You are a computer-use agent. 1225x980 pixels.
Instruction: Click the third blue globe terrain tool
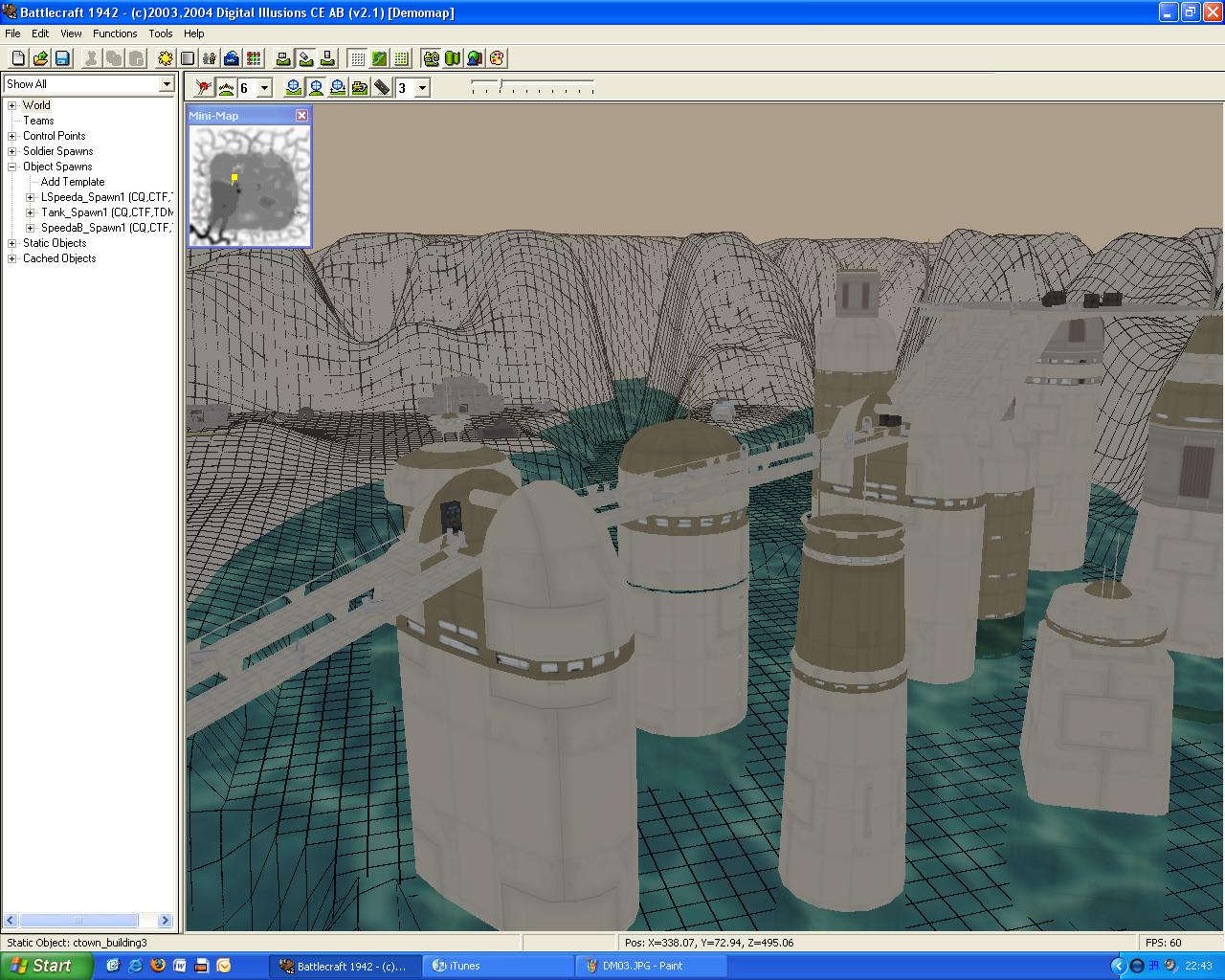[x=338, y=88]
